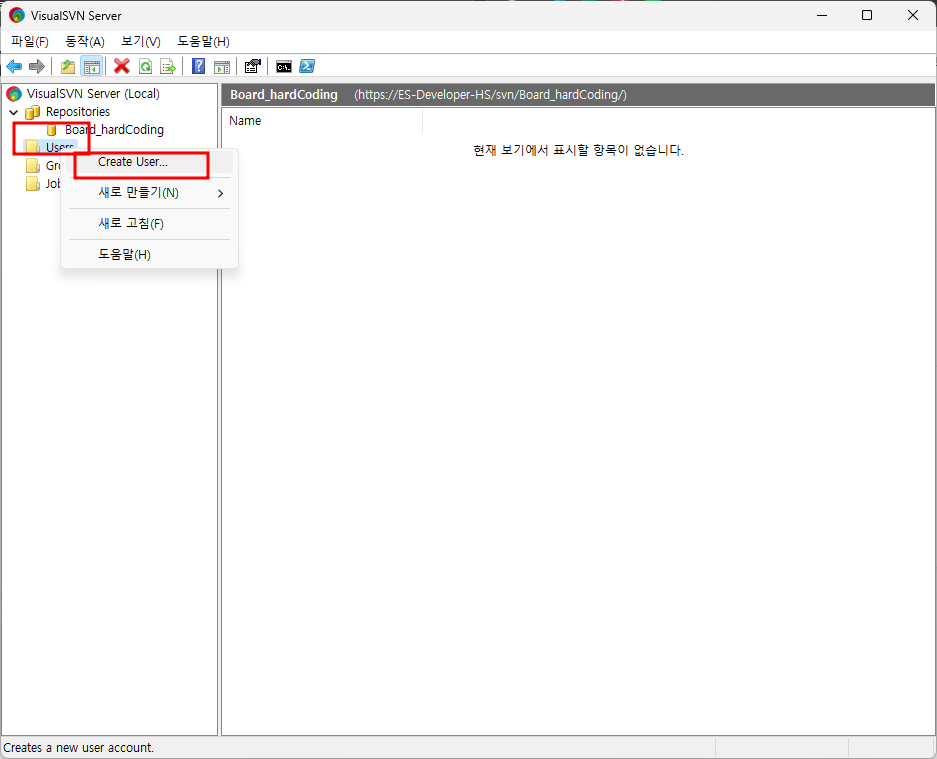Choose Create User... from context menu

(149, 162)
